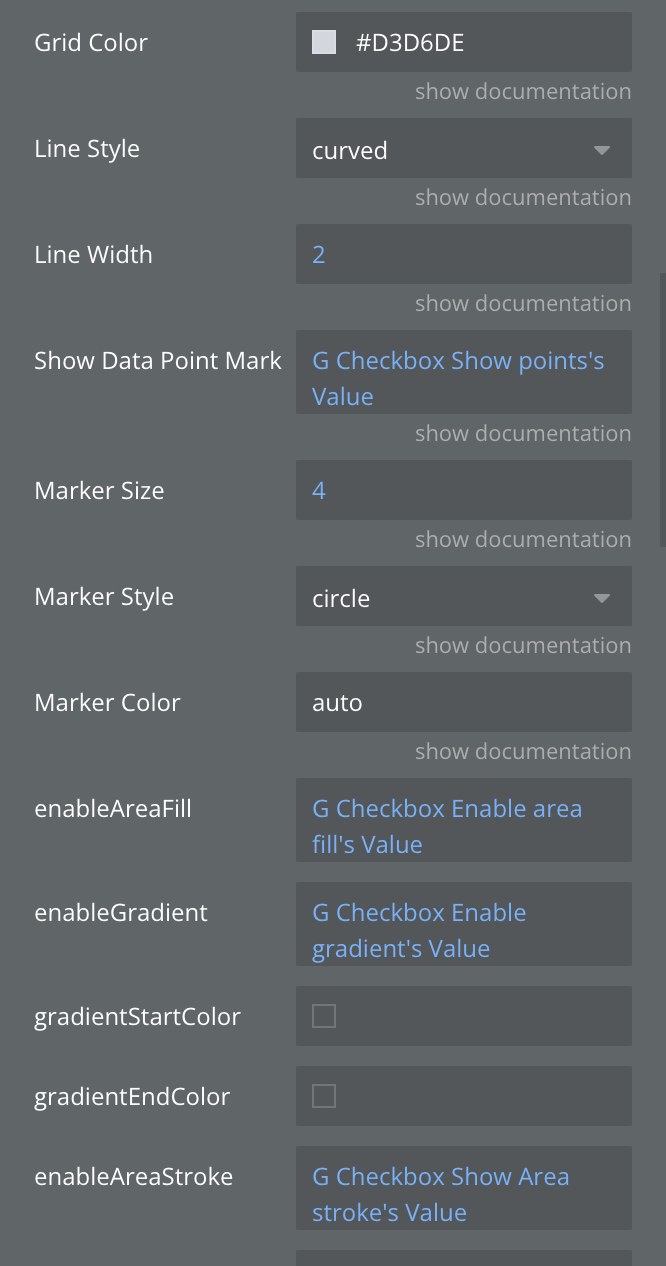Edit the Show points's Value expression
Screen dimensions: 666x1266
(x=458, y=378)
